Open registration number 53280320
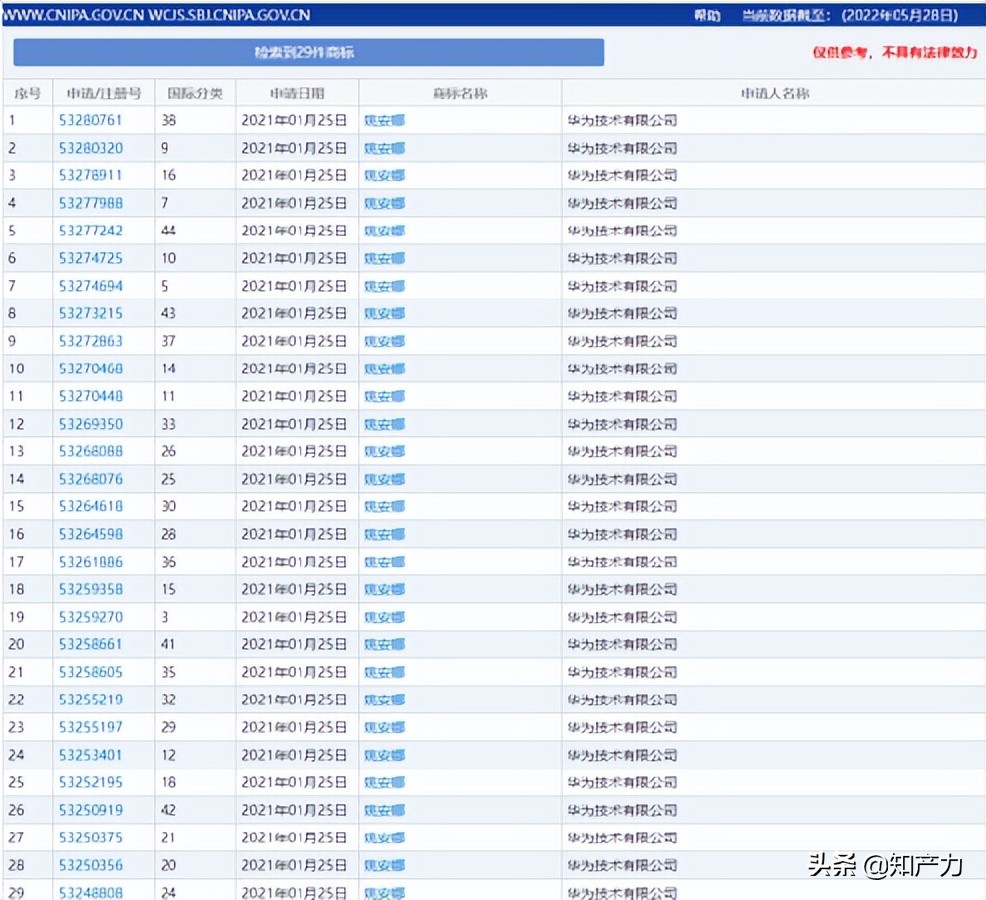This screenshot has width=986, height=900. pos(91,148)
